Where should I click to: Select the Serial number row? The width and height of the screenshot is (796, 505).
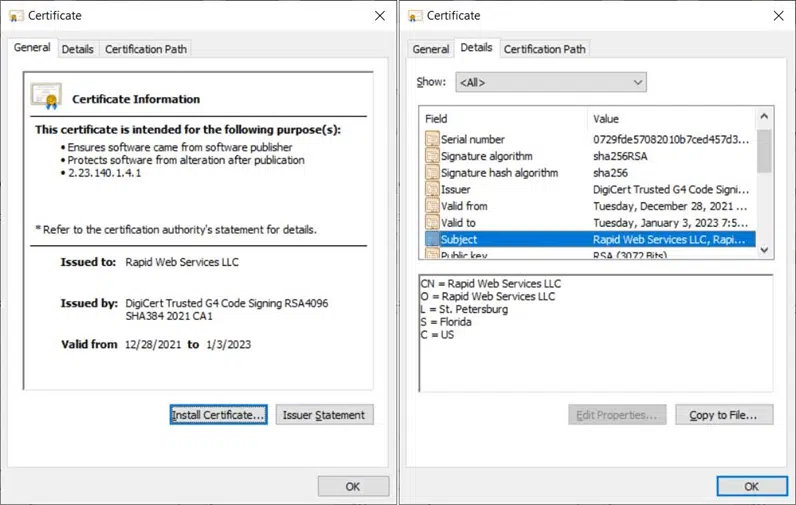click(590, 139)
